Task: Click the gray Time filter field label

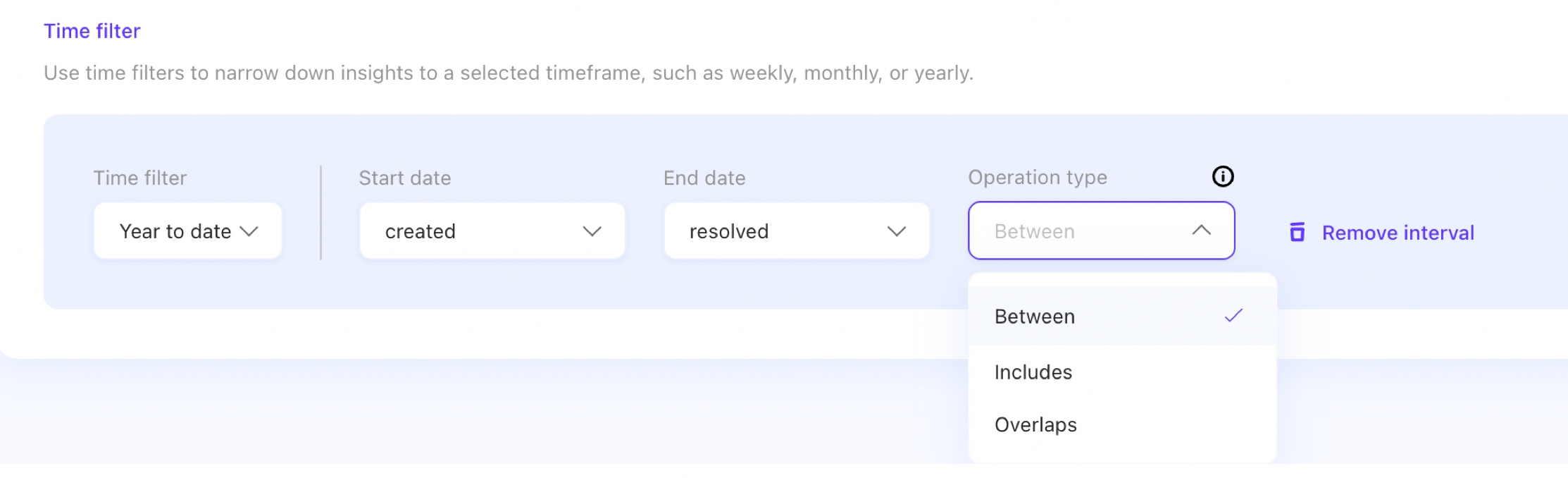Action: 140,178
